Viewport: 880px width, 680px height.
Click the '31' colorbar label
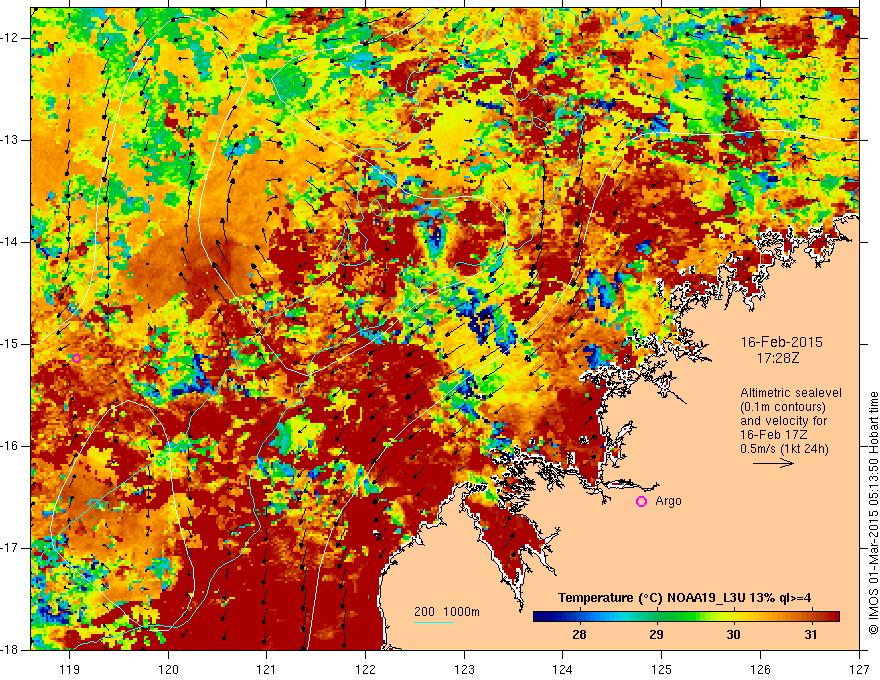(x=810, y=635)
